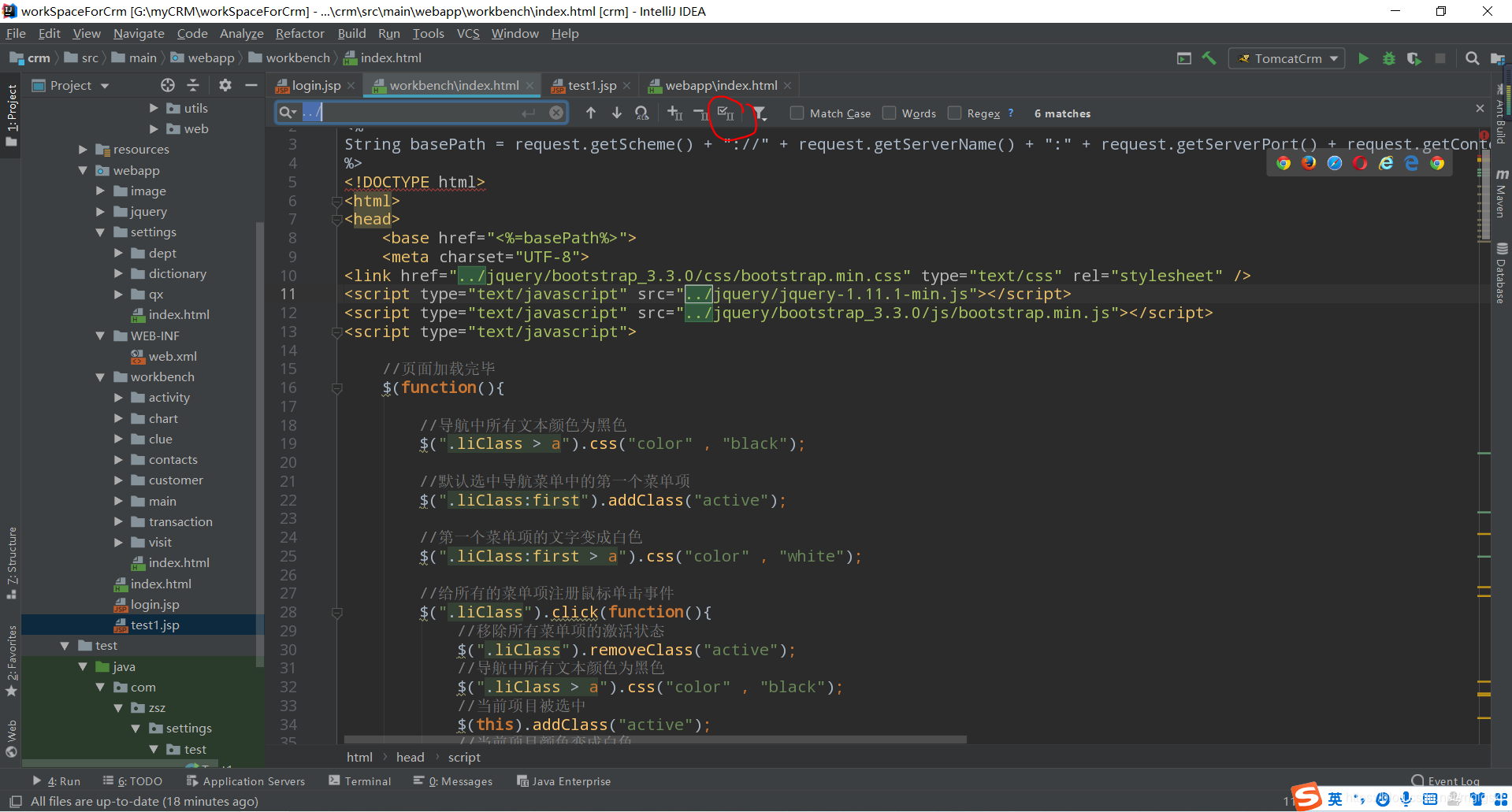Open in Internet Explorer browser icon
Viewport: 1512px width, 812px height.
(x=1386, y=163)
